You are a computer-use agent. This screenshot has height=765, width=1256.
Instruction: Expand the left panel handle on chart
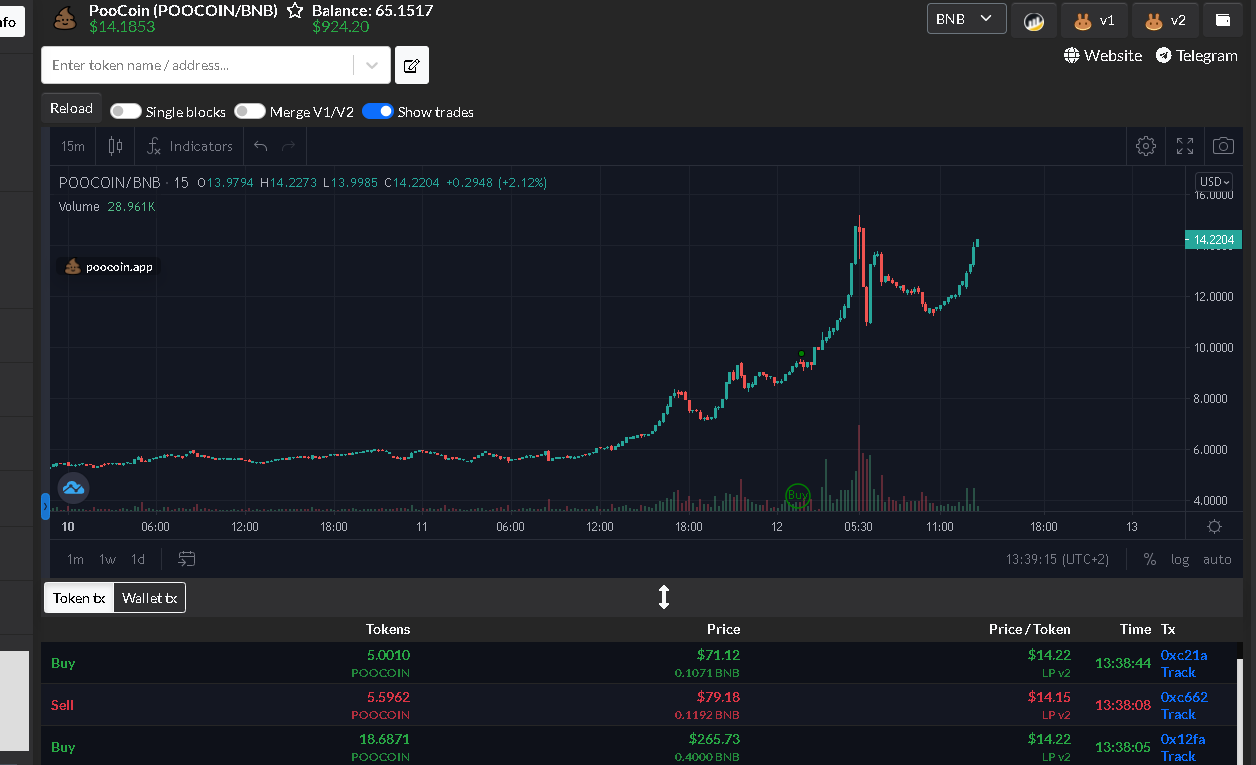[45, 506]
